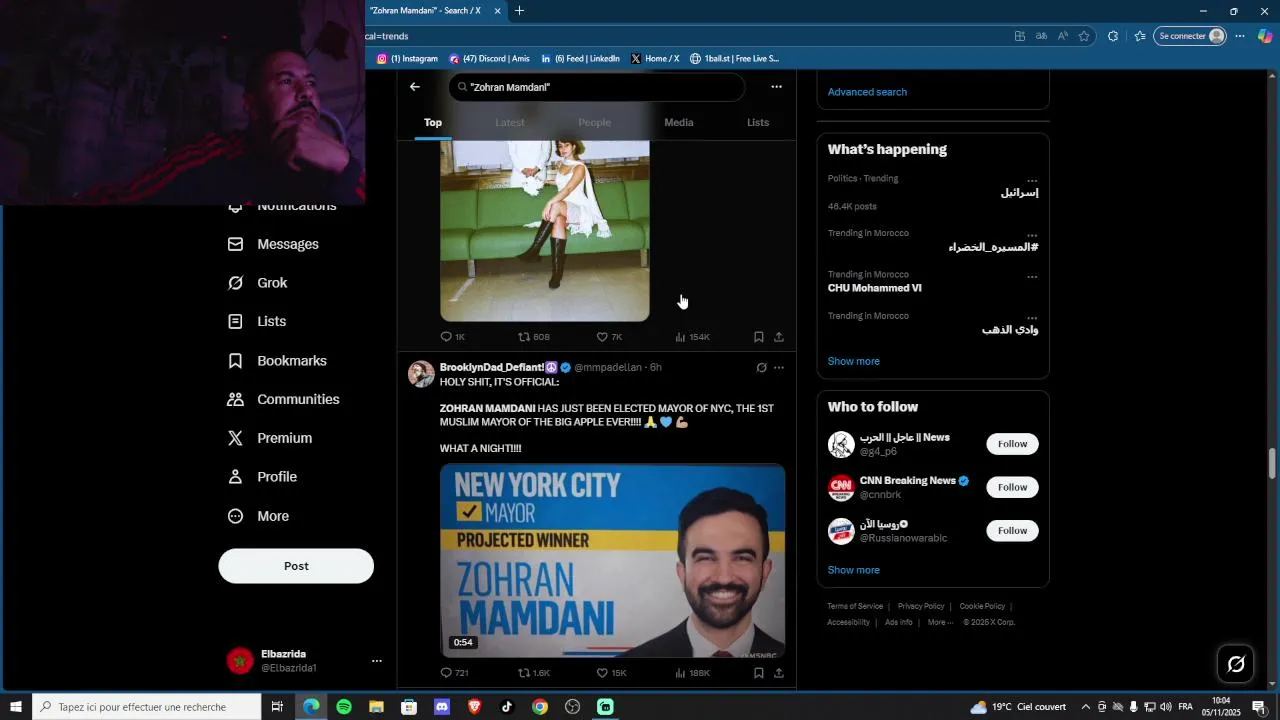The width and height of the screenshot is (1280, 720).
Task: Play the Zohran Mamdani projected winner video
Action: pyautogui.click(x=612, y=560)
